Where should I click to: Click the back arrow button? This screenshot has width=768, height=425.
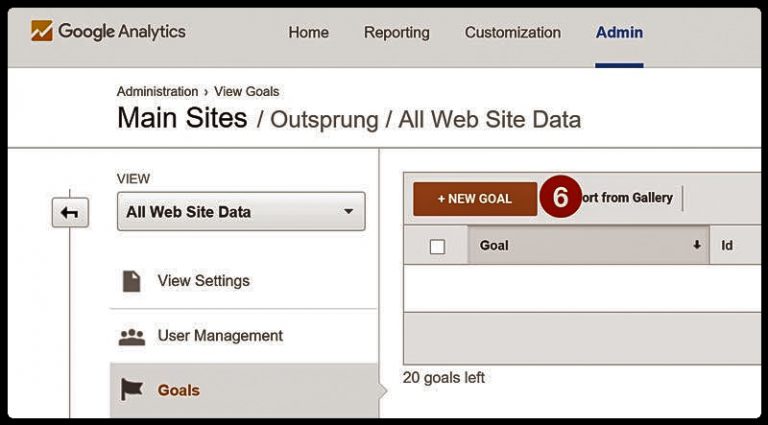click(x=71, y=212)
